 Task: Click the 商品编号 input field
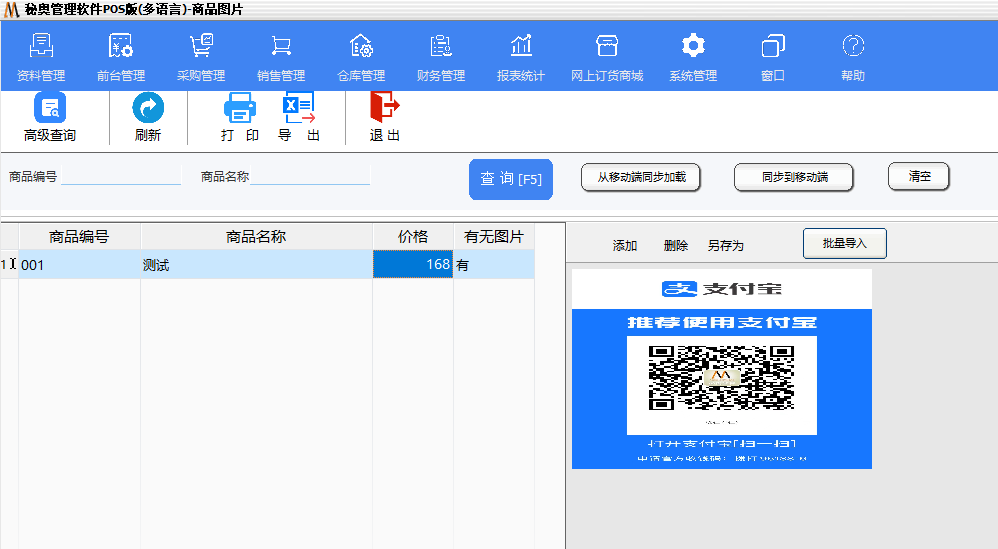(121, 176)
